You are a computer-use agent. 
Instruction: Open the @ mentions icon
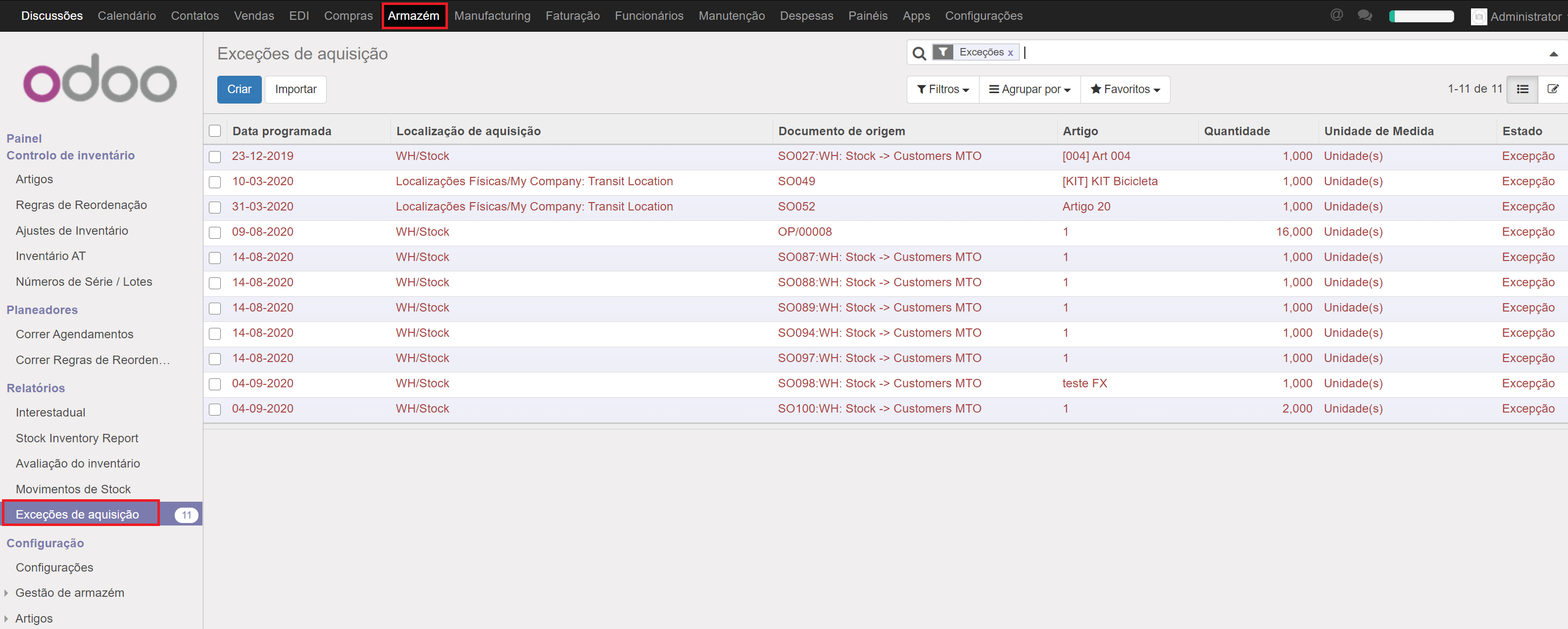click(1336, 15)
